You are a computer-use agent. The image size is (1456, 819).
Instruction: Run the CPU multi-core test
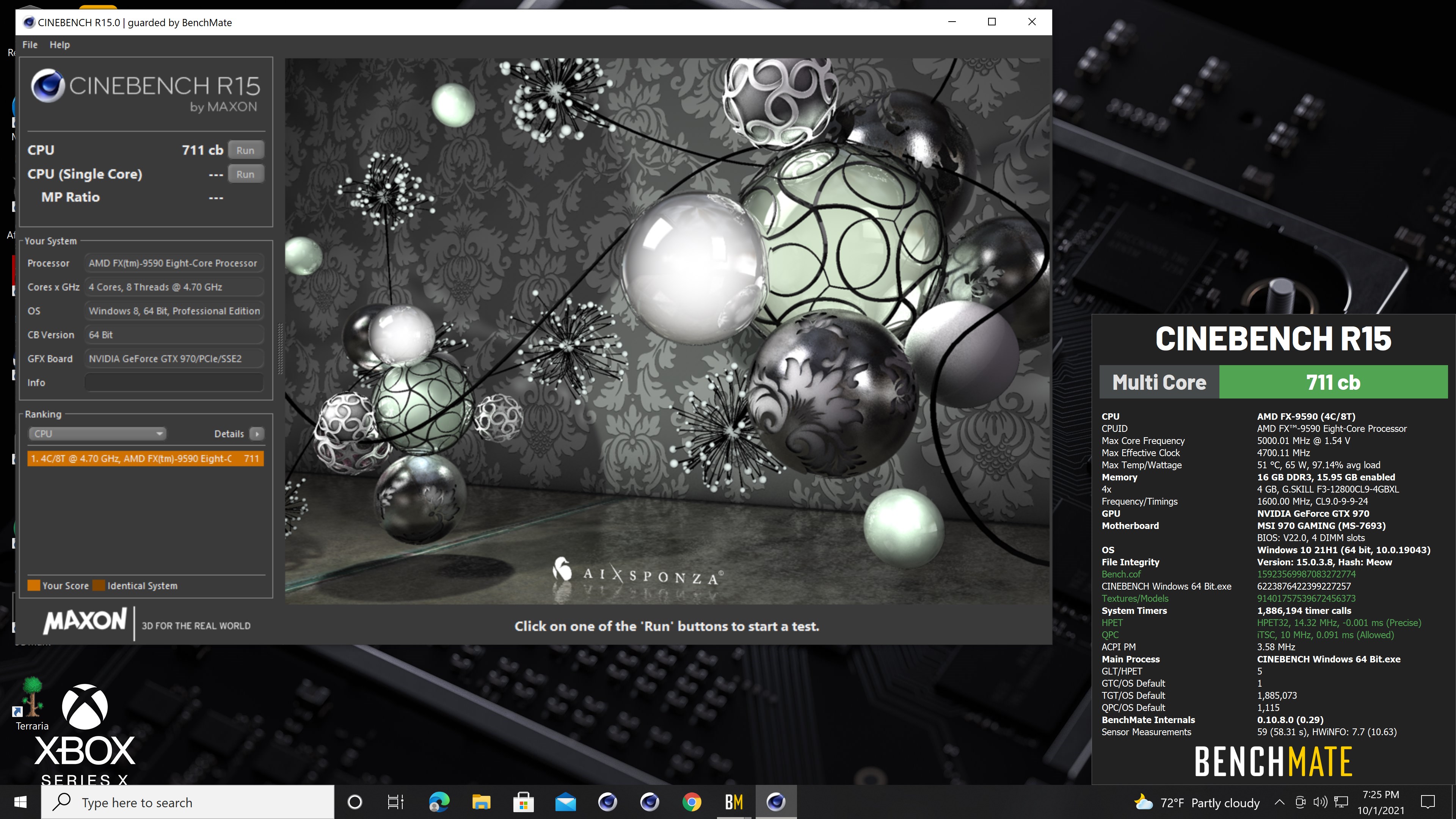pyautogui.click(x=245, y=151)
